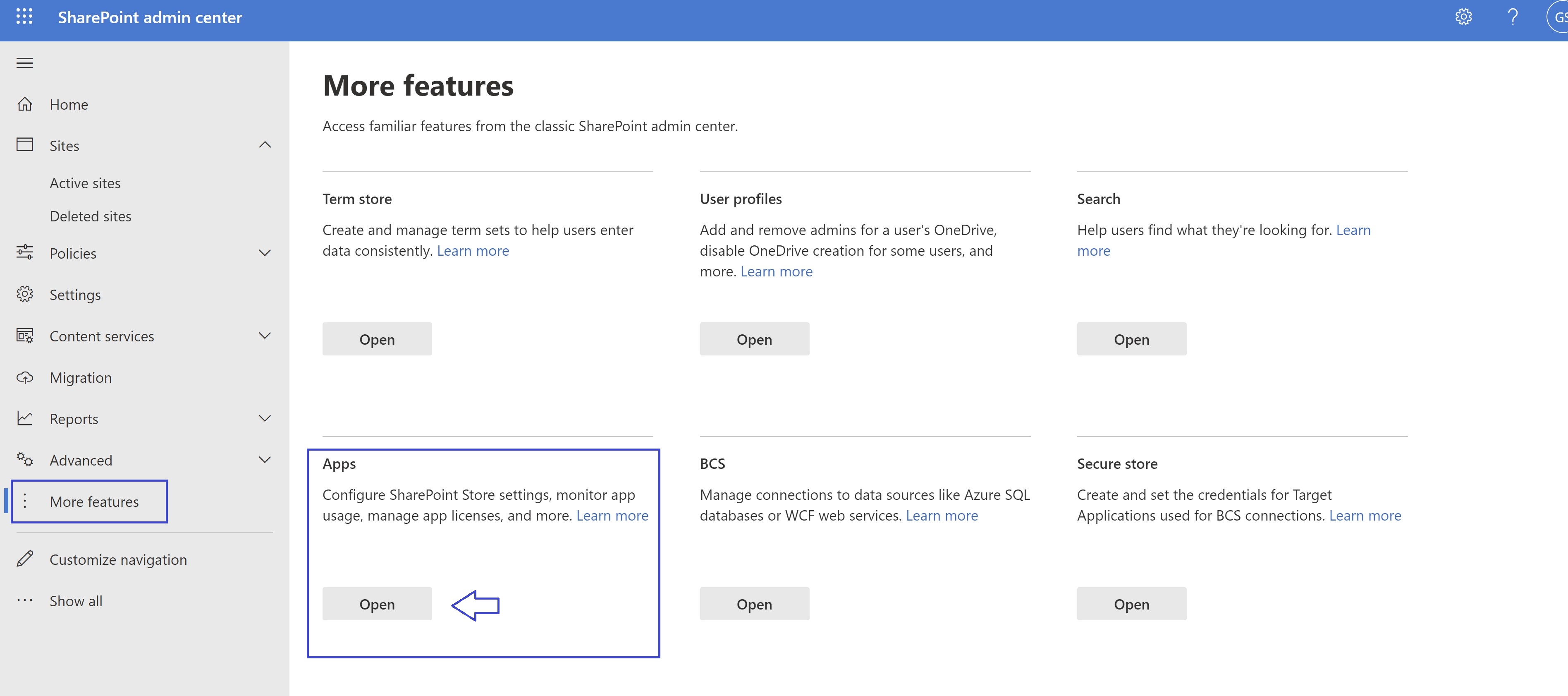Select Migration in the left navigation
1568x696 pixels.
click(81, 378)
